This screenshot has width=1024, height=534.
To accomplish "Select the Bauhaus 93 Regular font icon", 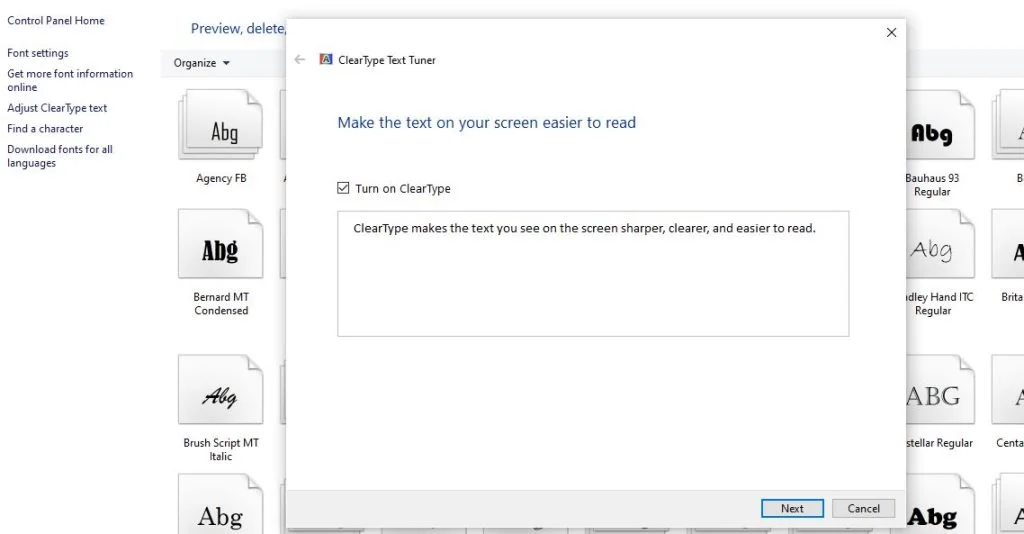I will coord(940,126).
